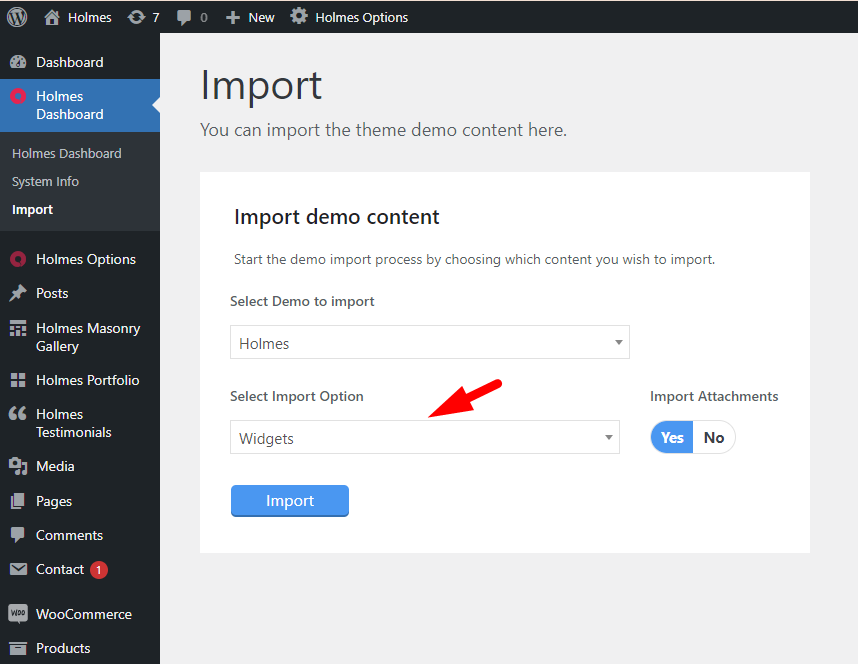This screenshot has height=664, width=858.
Task: Click the Posts pushpin icon
Action: pos(18,293)
